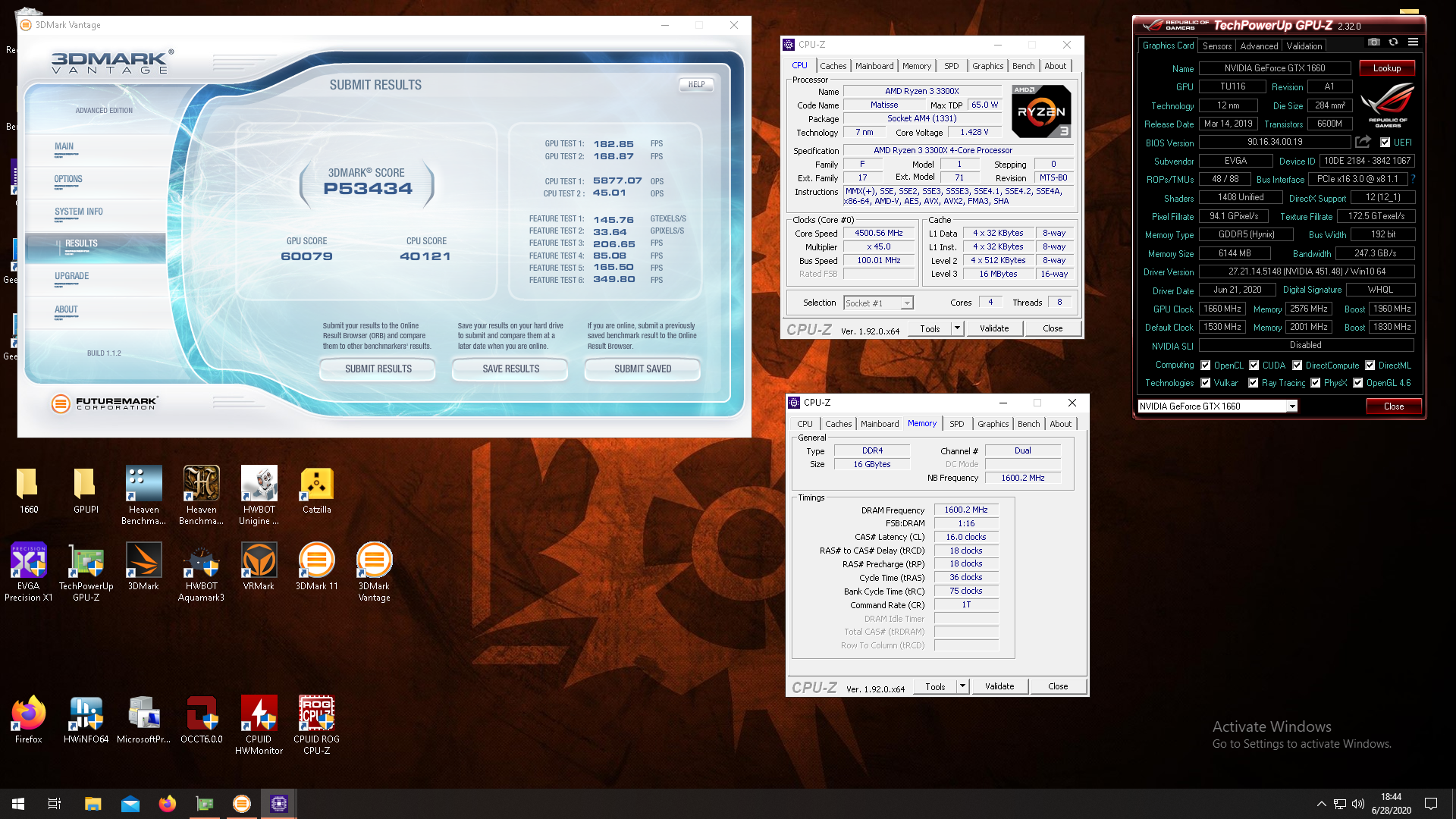Open HWBOT Aquamark3 shortcut
Viewport: 1456px width, 819px height.
201,572
